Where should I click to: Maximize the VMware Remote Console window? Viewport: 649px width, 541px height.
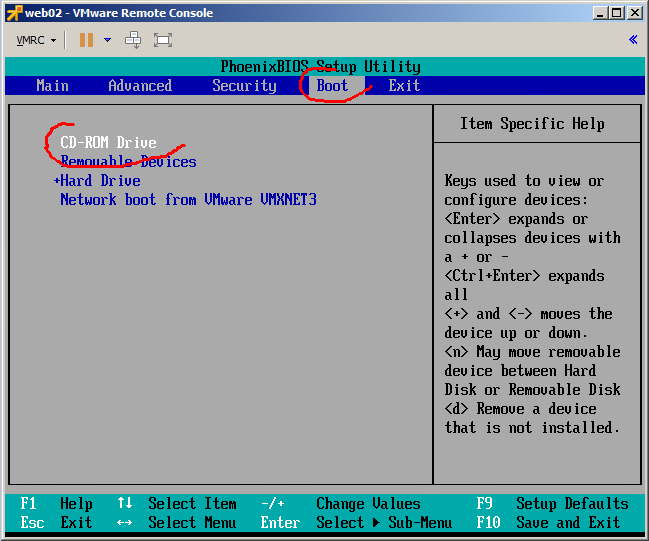[617, 13]
